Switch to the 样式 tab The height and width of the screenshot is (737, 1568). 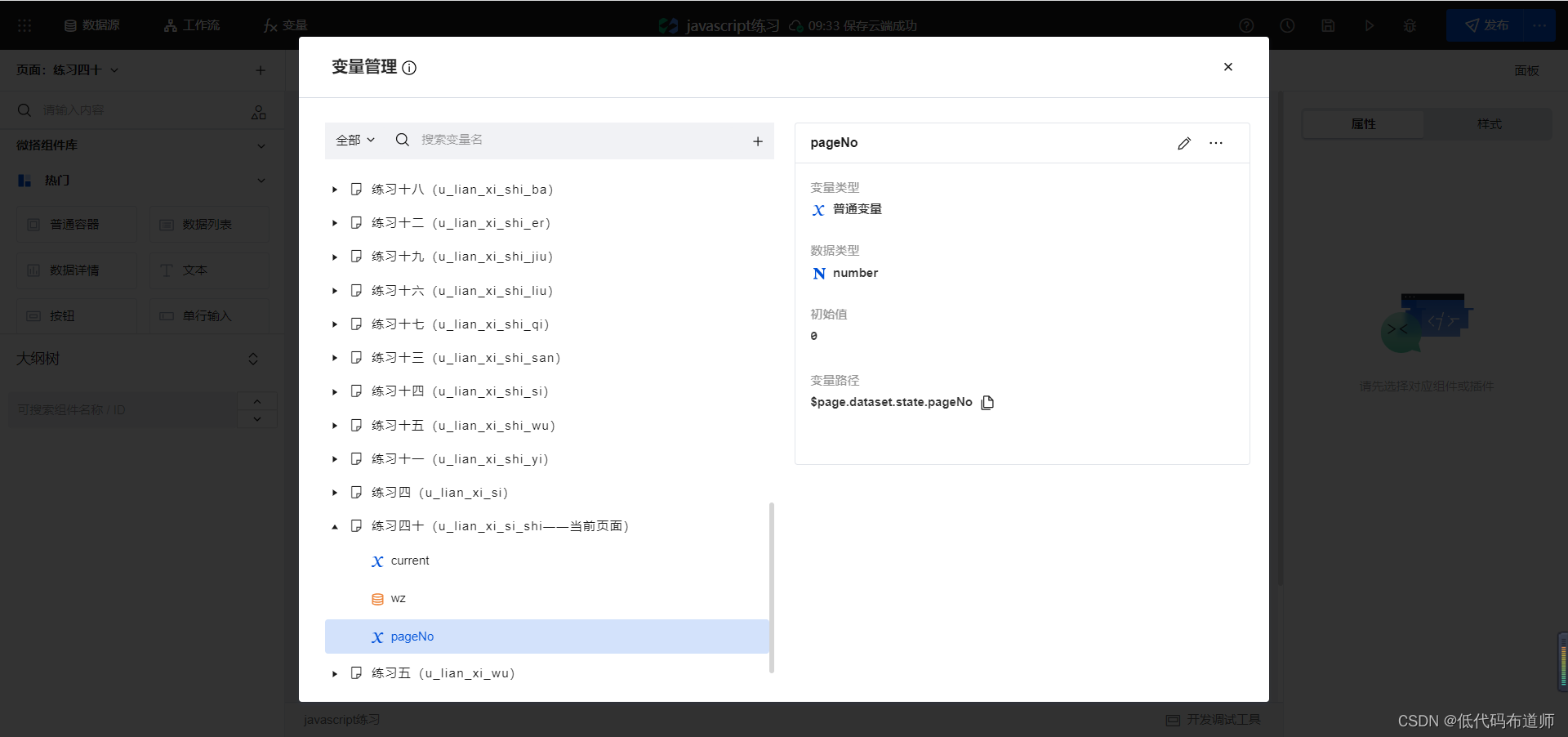tap(1489, 124)
